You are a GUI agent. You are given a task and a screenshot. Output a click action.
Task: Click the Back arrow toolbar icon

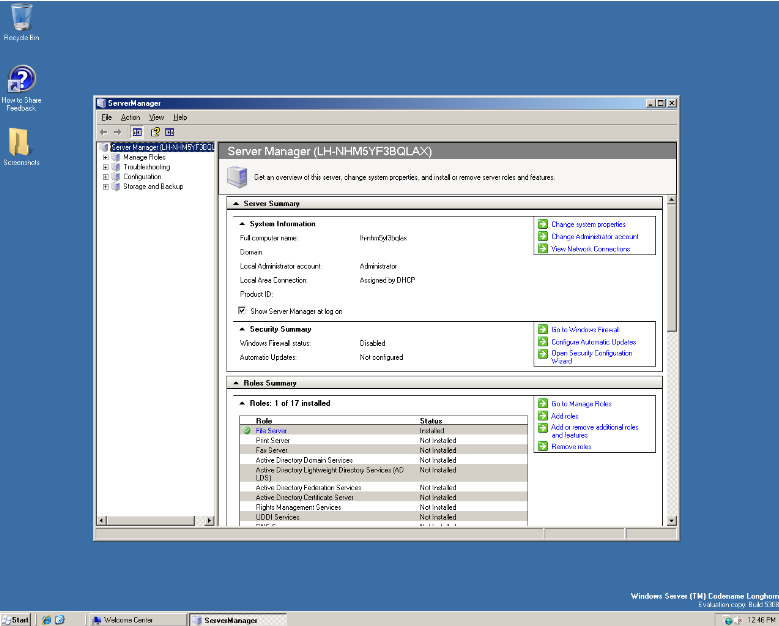click(104, 132)
